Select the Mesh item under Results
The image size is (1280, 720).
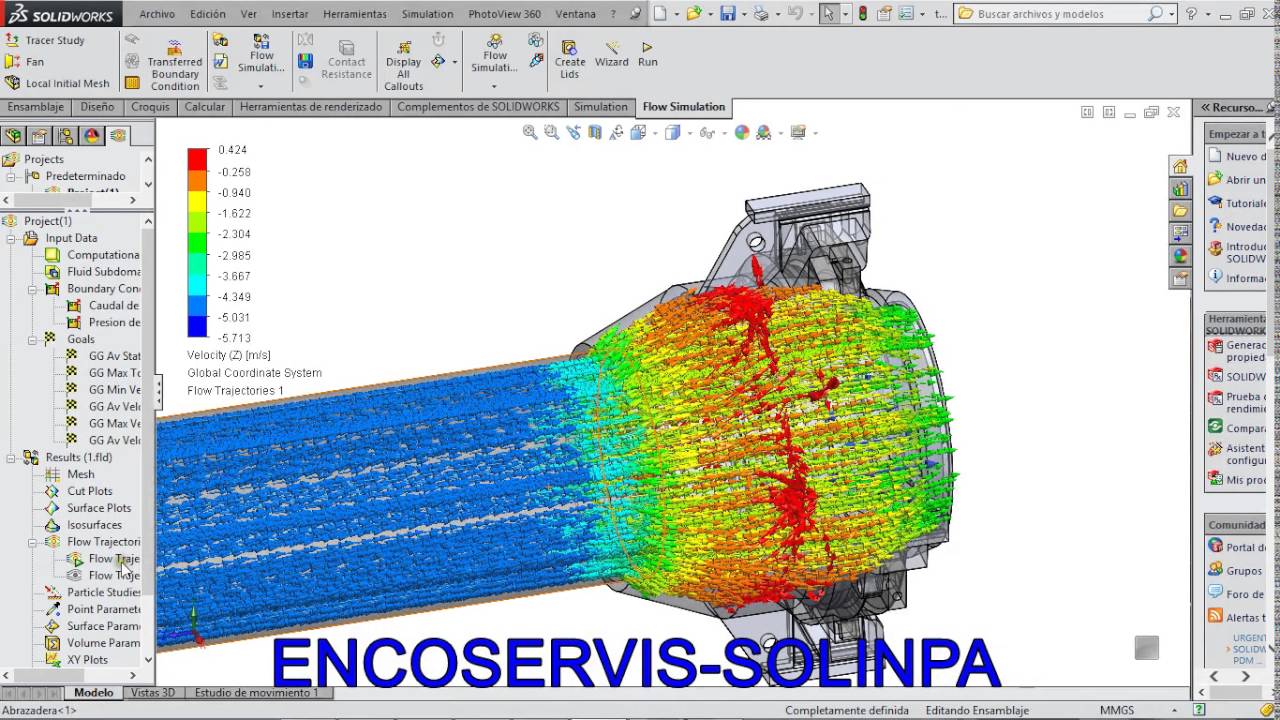(x=70, y=474)
